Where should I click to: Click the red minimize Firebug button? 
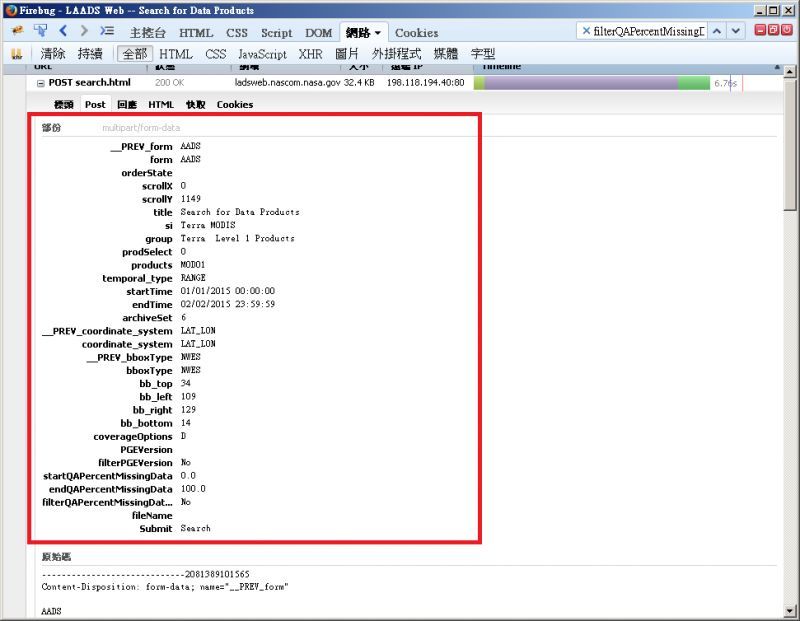click(759, 32)
